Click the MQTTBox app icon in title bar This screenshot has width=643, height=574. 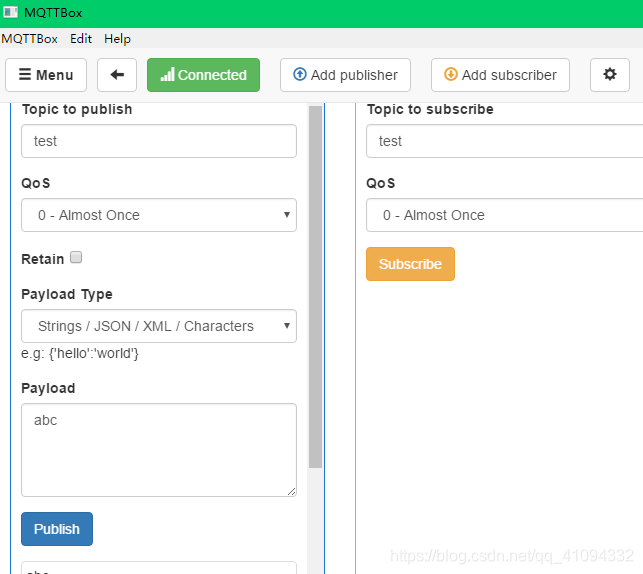(x=10, y=12)
